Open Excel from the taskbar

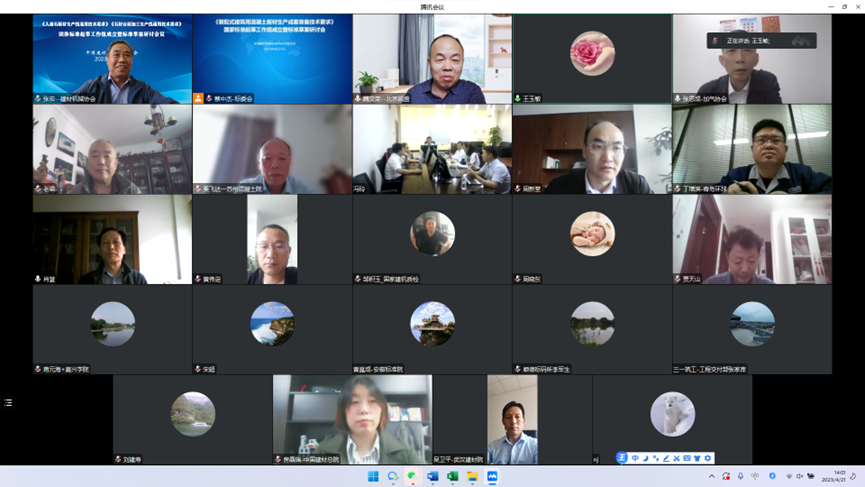tap(452, 477)
